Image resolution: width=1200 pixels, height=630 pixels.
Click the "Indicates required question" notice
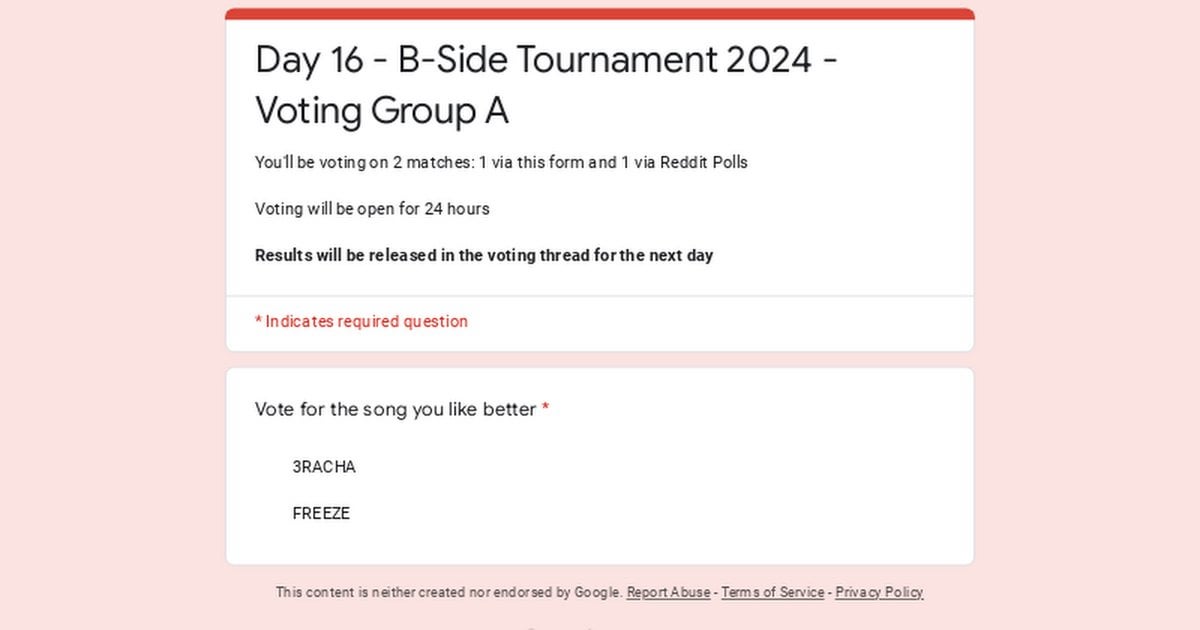tap(366, 321)
